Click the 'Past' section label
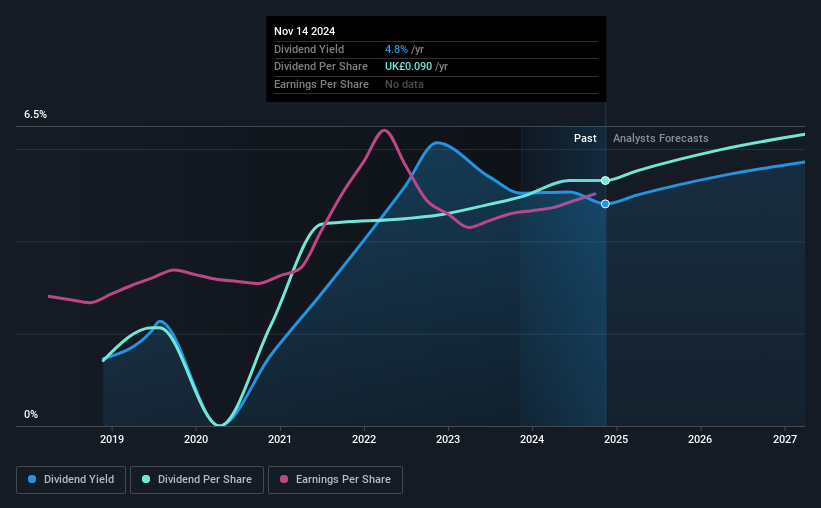This screenshot has height=508, width=821. click(x=585, y=138)
